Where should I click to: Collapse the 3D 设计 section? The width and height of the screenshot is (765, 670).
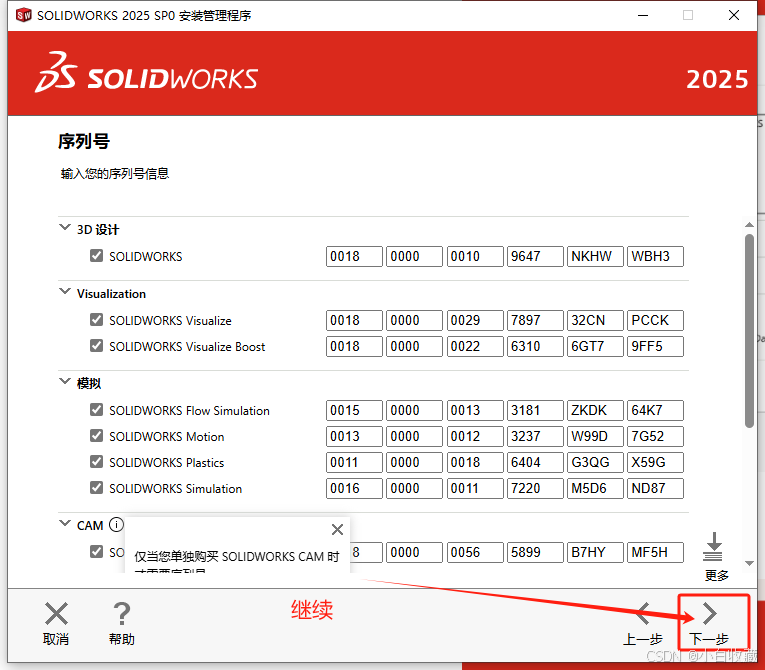65,227
